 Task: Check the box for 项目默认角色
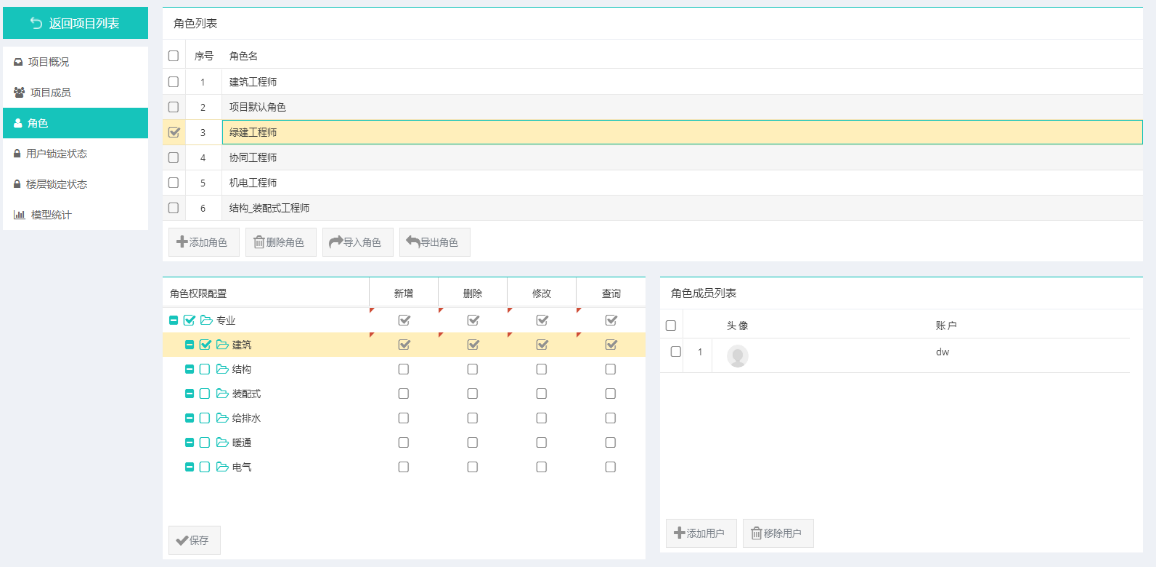pos(173,107)
